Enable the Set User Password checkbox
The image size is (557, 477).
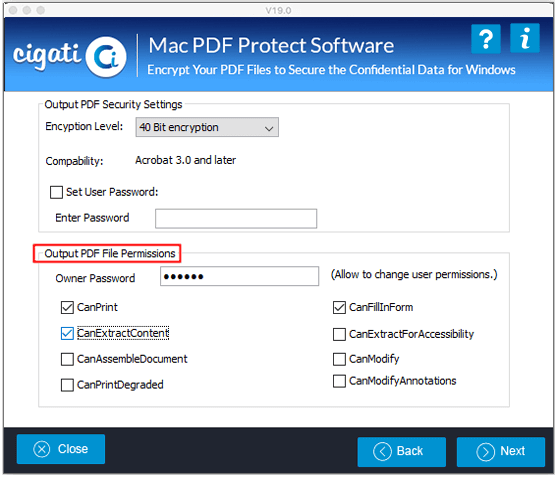pos(56,192)
